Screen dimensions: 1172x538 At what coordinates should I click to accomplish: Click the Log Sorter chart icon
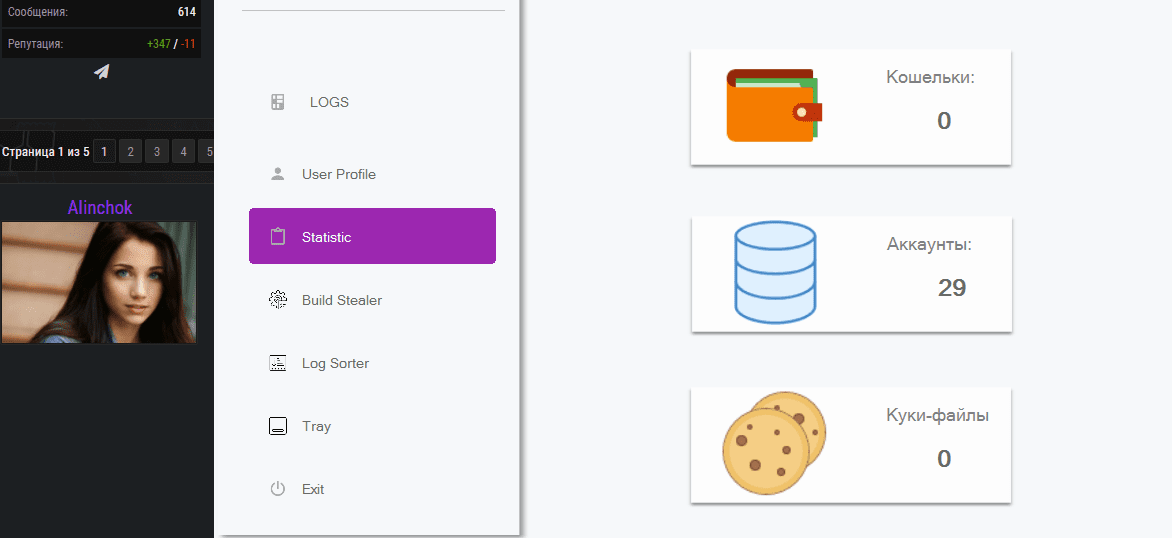[x=278, y=363]
